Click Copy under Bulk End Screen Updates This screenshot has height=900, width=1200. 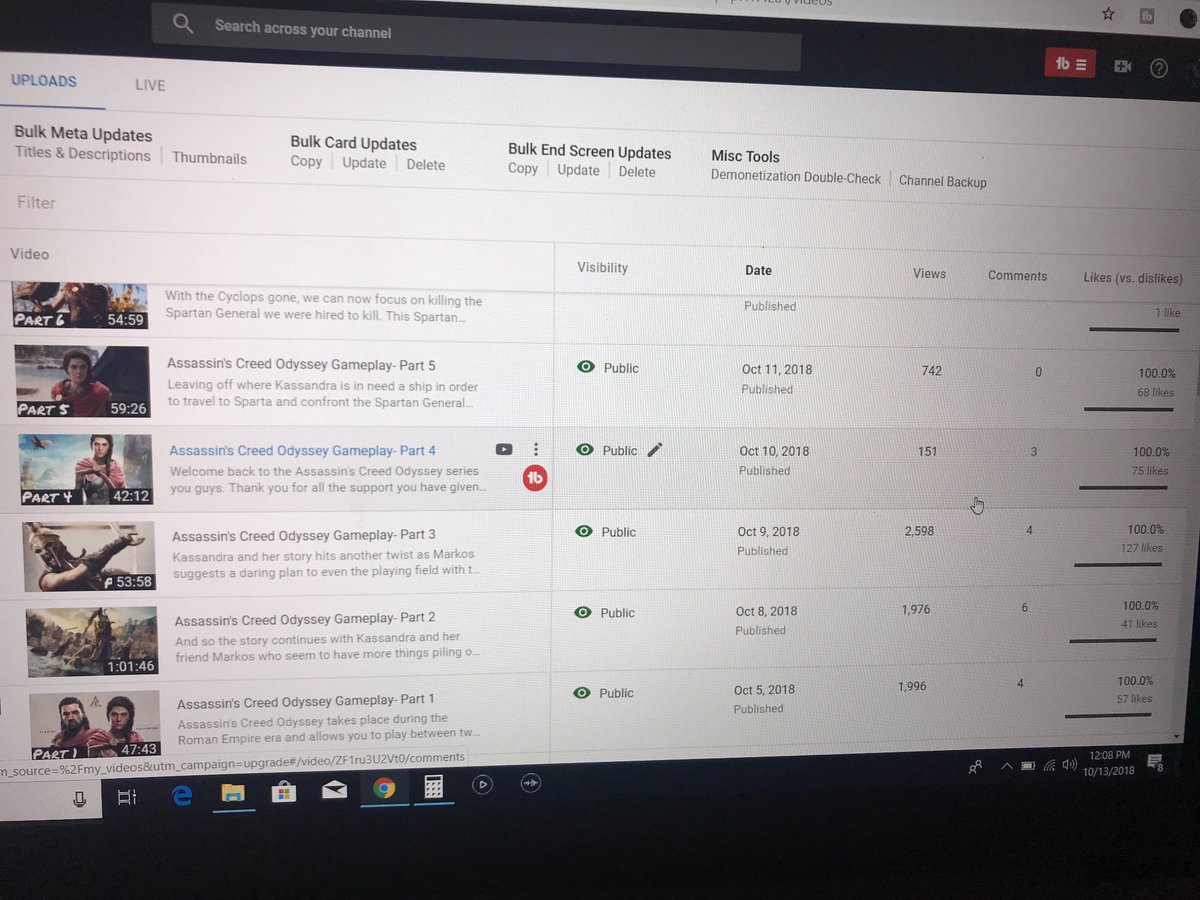tap(523, 168)
